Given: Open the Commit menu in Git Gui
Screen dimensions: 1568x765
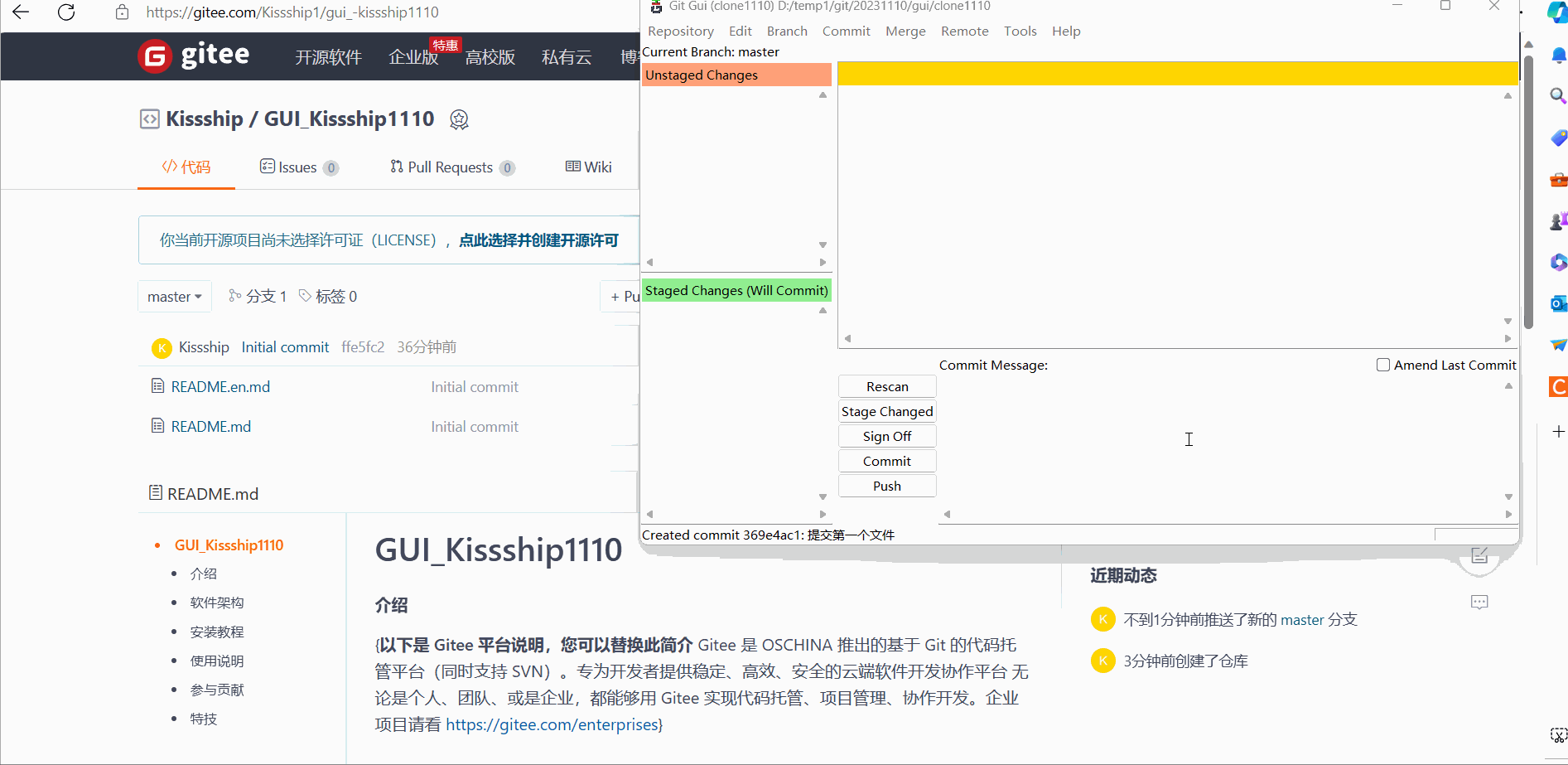Looking at the screenshot, I should (x=846, y=31).
